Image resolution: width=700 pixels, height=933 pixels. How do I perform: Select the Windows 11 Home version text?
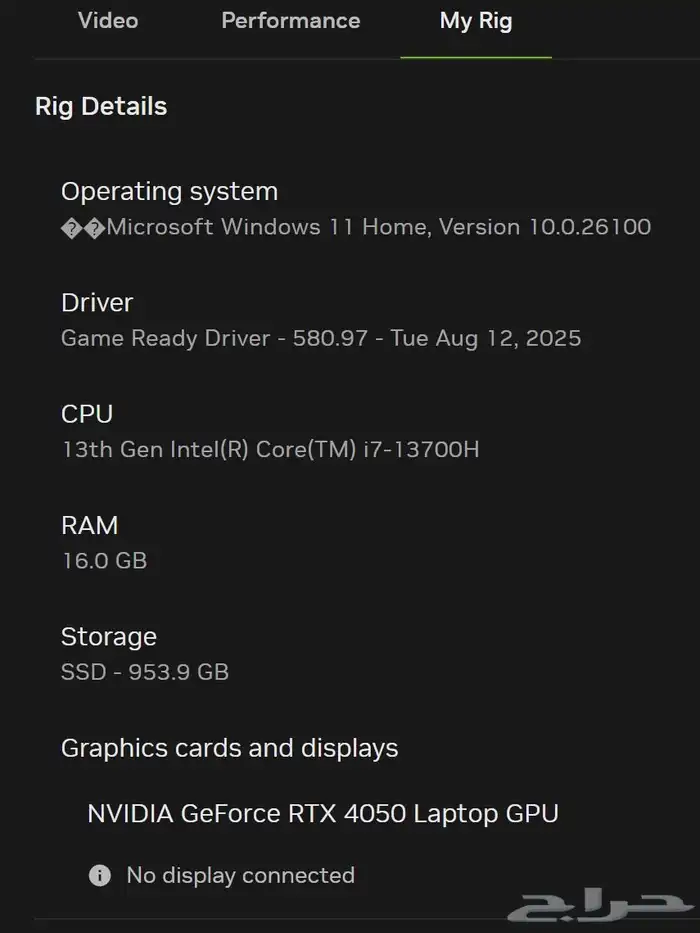point(379,227)
